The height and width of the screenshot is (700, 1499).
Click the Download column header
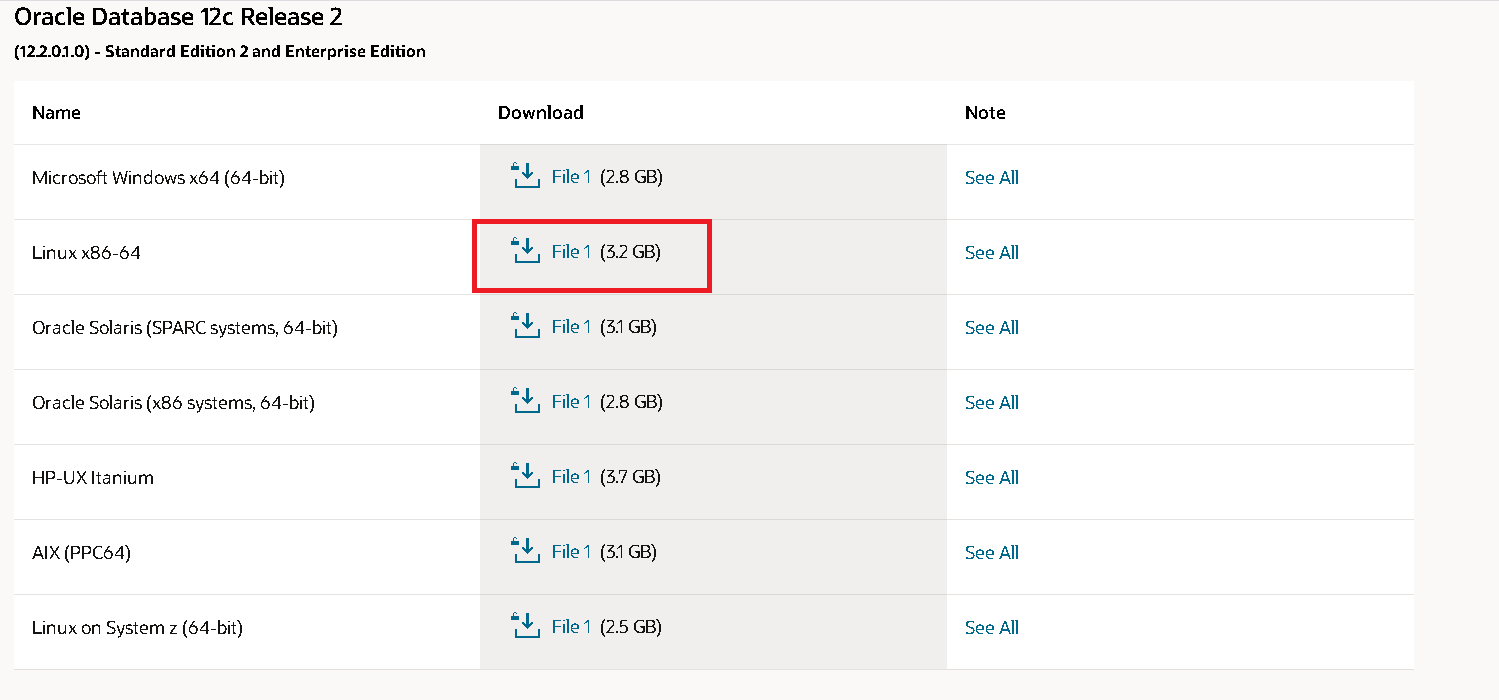click(x=541, y=113)
